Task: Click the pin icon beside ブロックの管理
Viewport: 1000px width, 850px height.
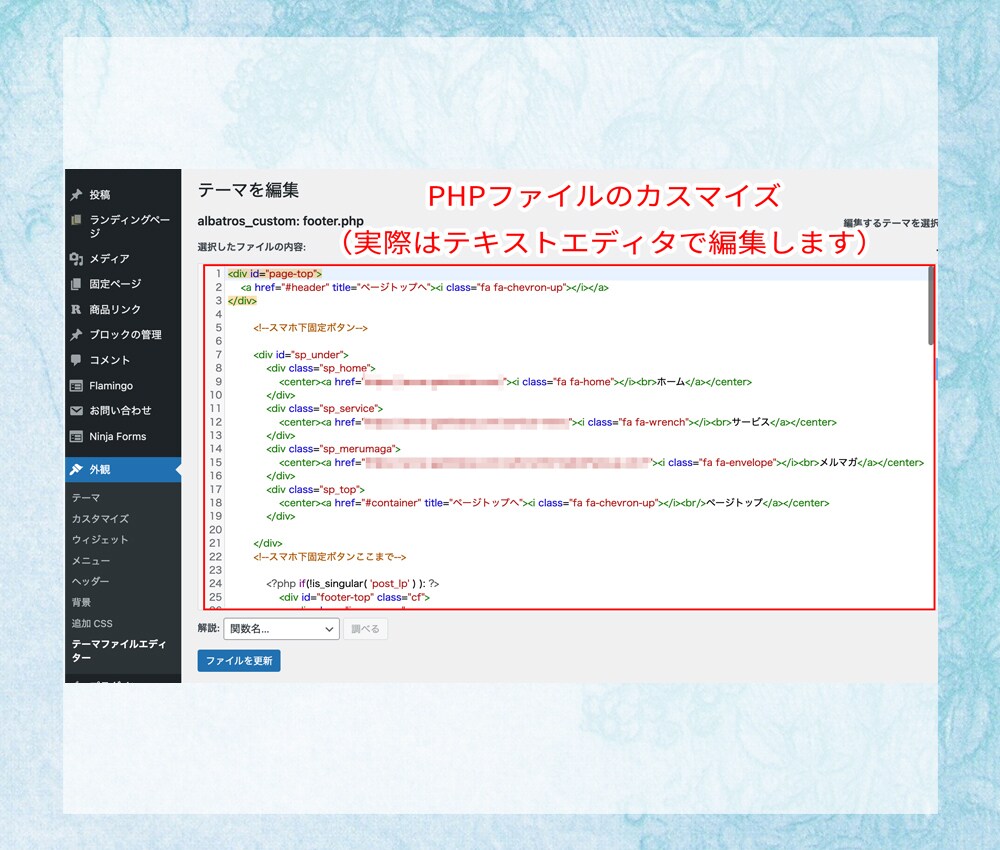Action: (x=77, y=335)
